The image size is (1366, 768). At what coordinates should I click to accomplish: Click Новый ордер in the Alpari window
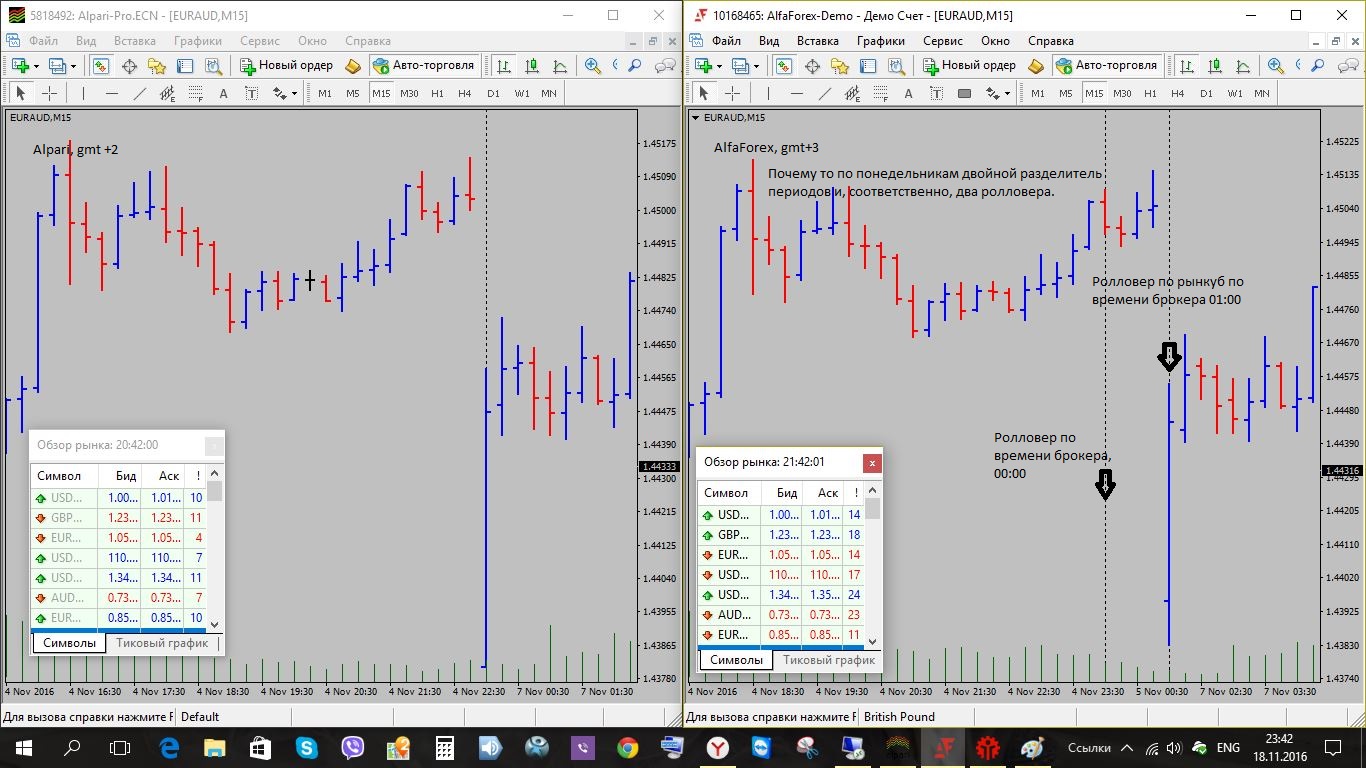pos(287,66)
